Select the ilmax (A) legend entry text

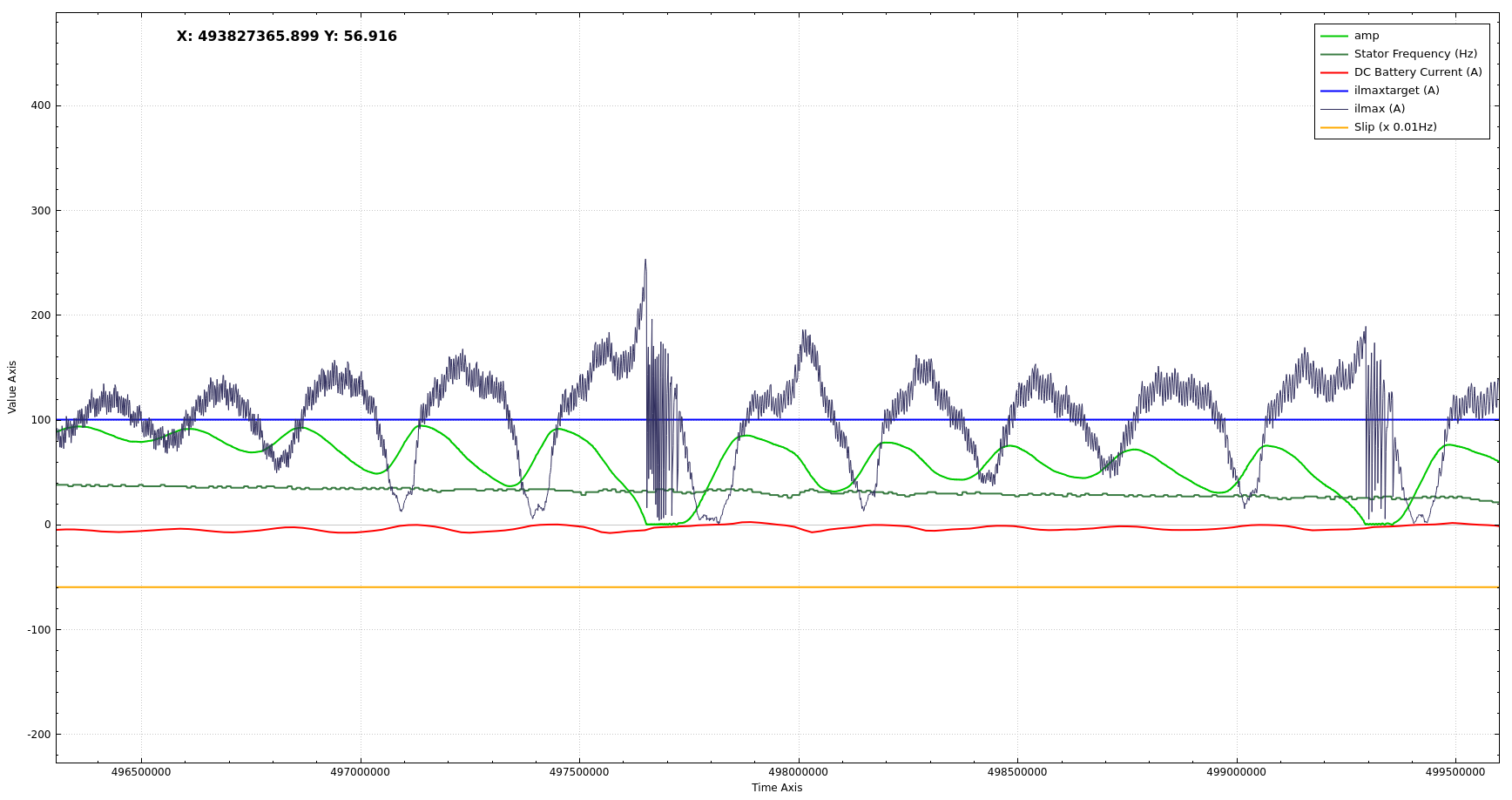(x=1379, y=109)
